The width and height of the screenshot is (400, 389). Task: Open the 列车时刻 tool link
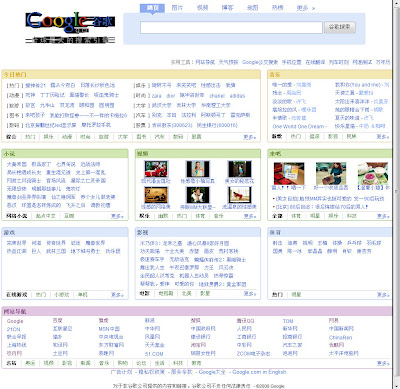[x=339, y=62]
